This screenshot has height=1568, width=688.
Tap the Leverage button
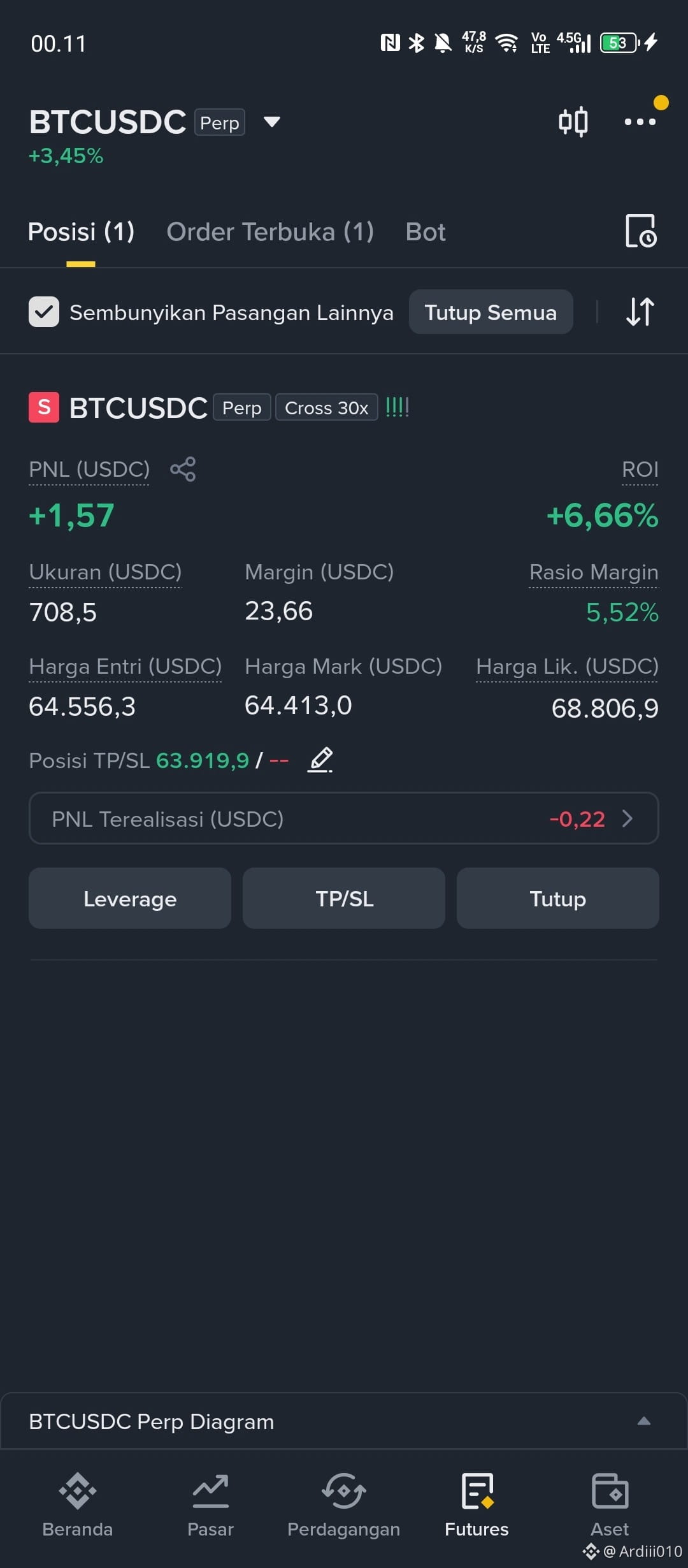tap(130, 898)
